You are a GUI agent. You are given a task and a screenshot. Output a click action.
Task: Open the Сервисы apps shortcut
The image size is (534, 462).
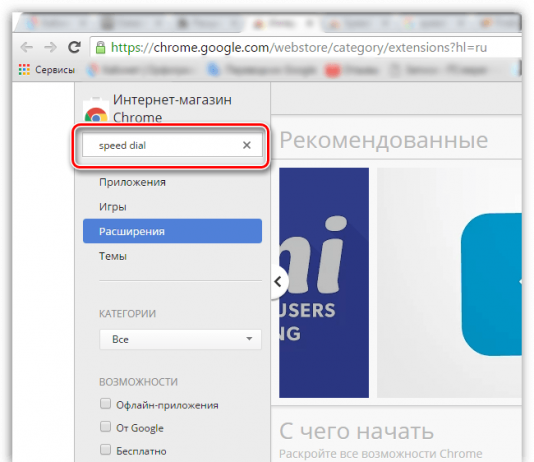tap(47, 69)
